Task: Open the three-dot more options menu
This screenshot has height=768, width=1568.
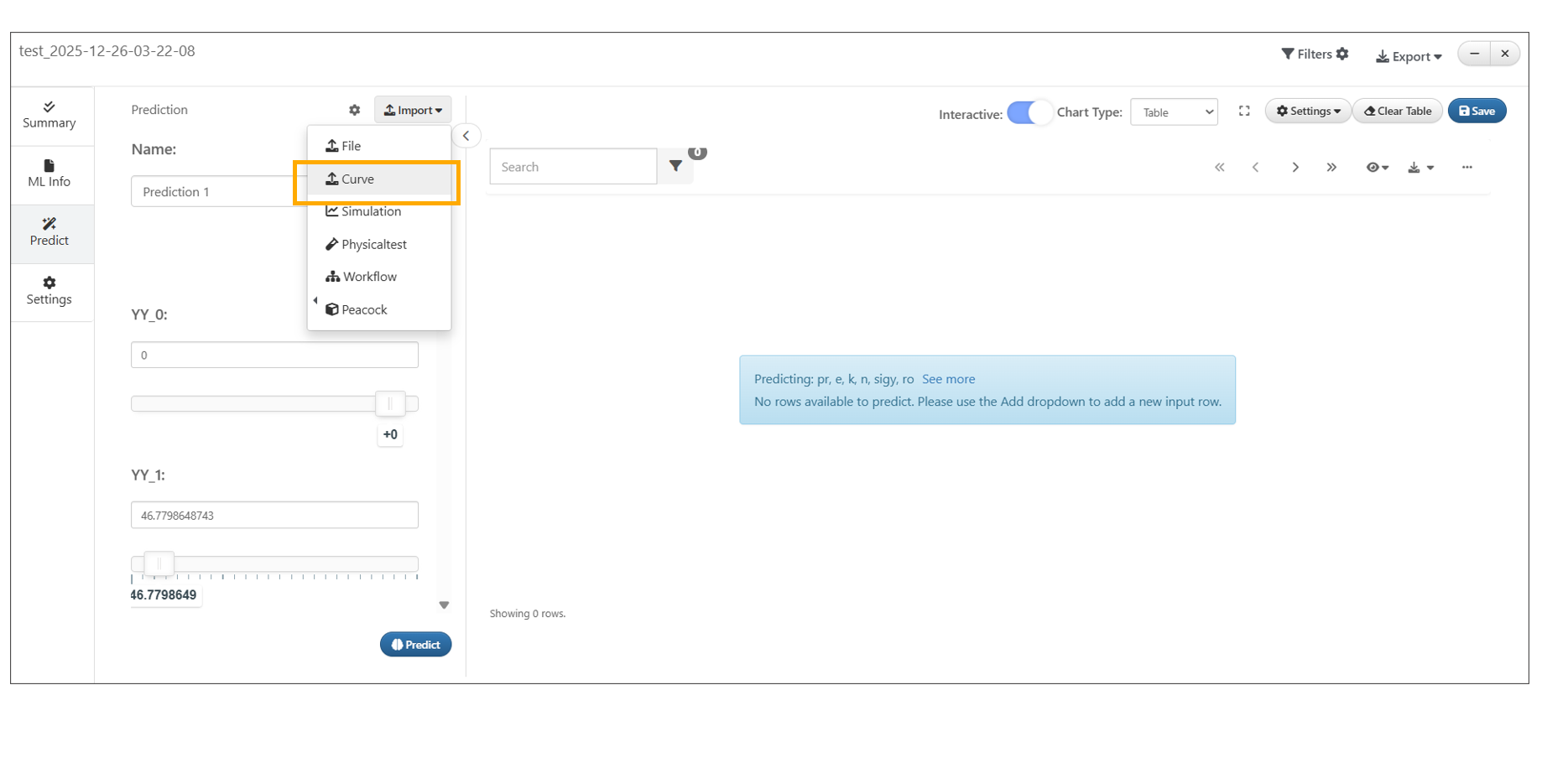Action: point(1466,168)
